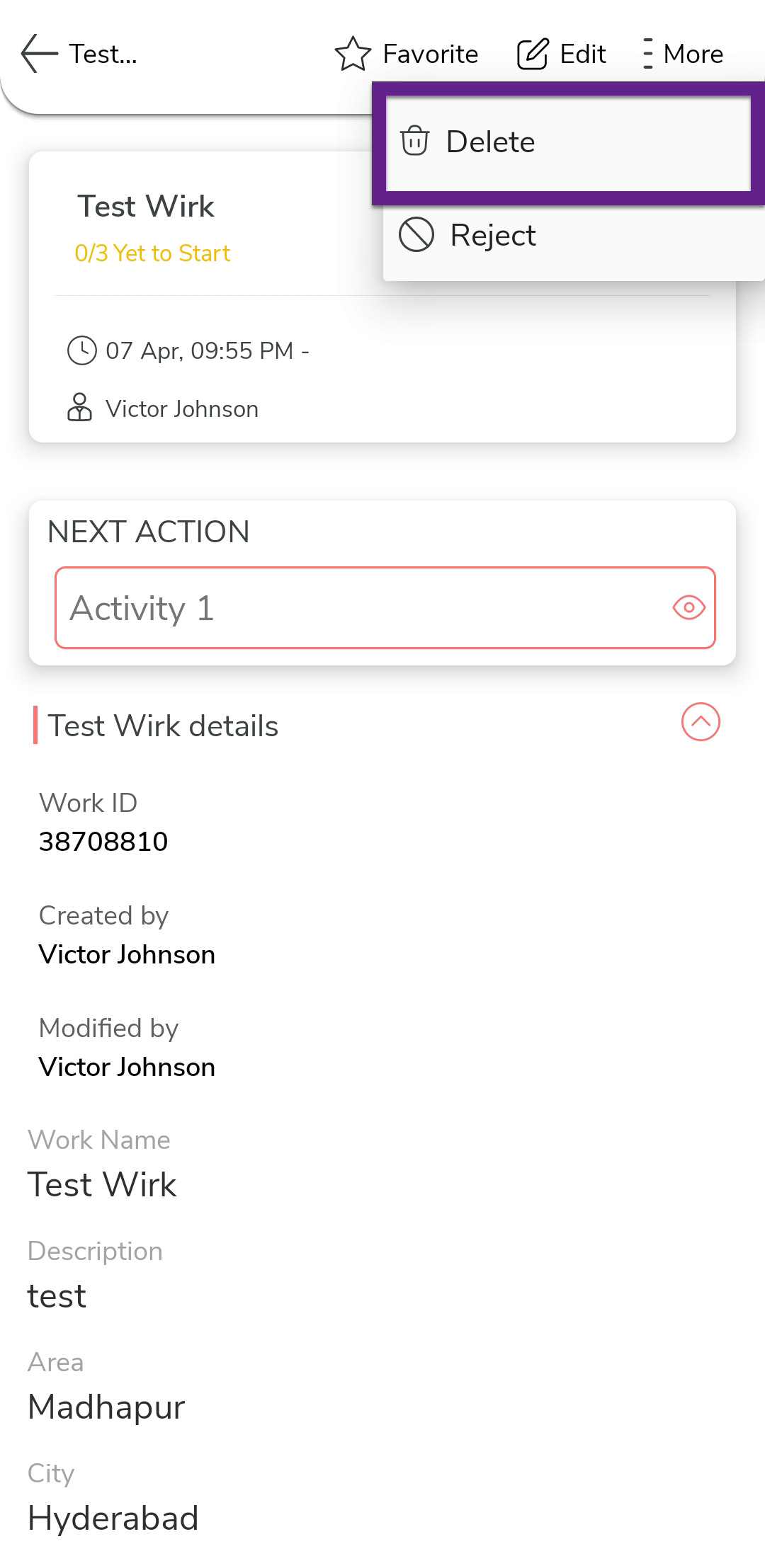765x1568 pixels.
Task: Click the Favorite star icon
Action: (353, 54)
